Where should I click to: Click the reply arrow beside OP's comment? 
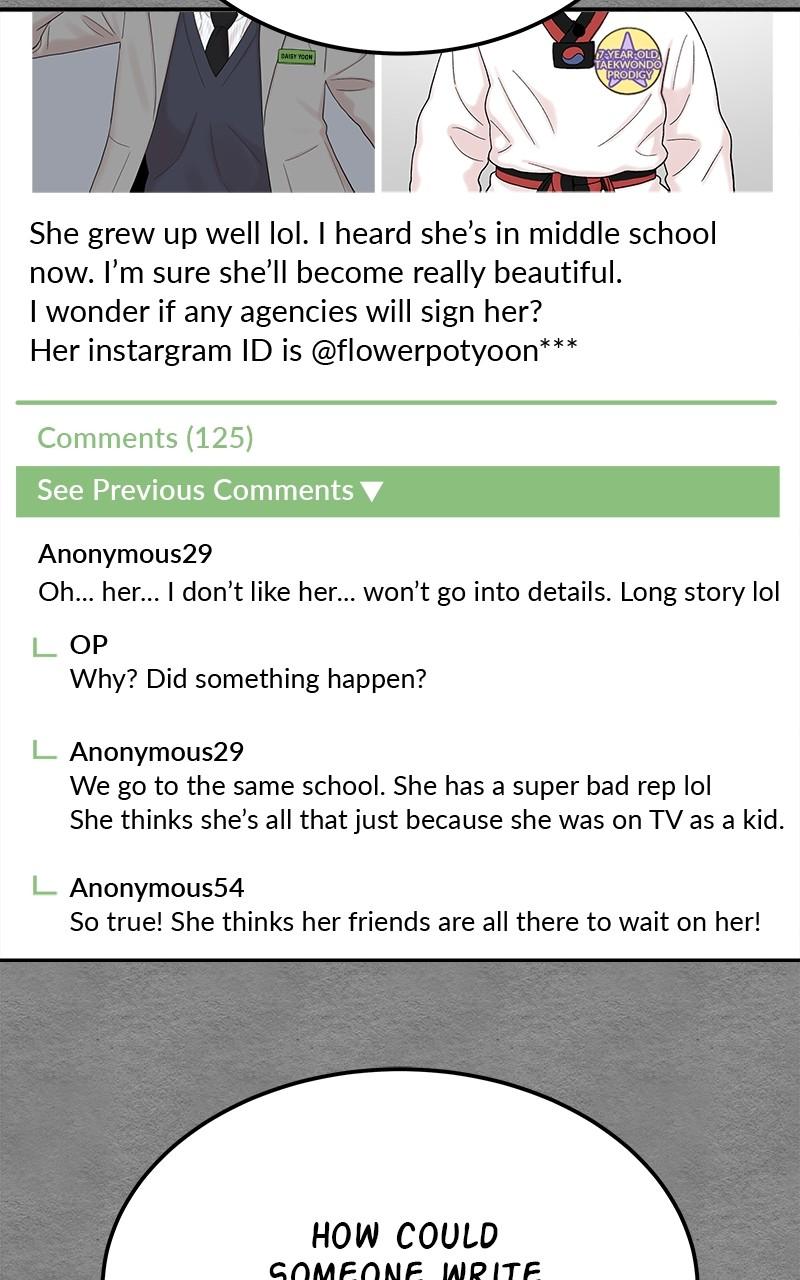point(44,647)
